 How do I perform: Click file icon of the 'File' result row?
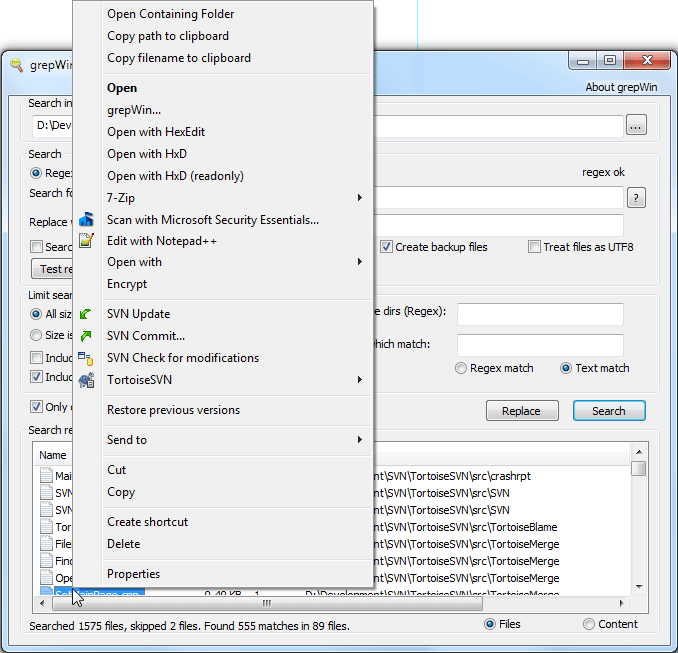point(46,543)
